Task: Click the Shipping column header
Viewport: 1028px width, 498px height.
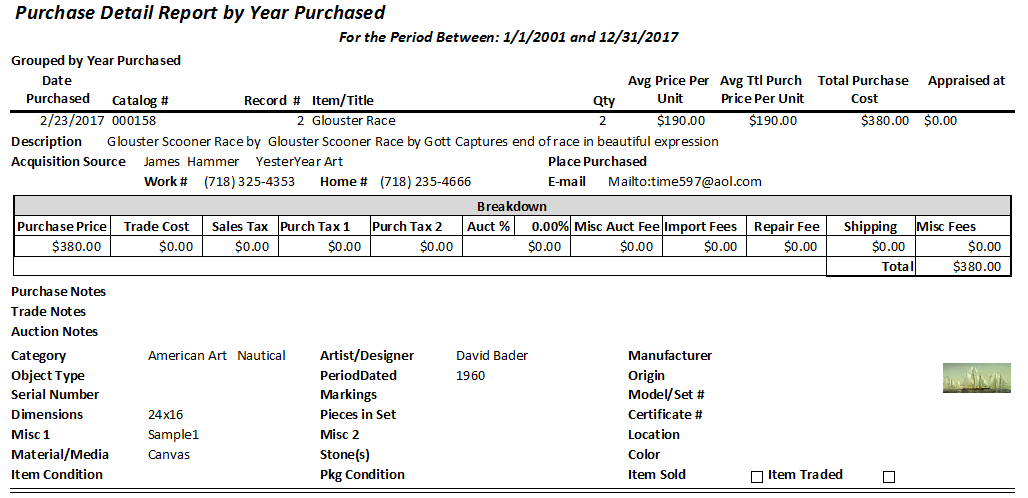Action: click(x=871, y=227)
